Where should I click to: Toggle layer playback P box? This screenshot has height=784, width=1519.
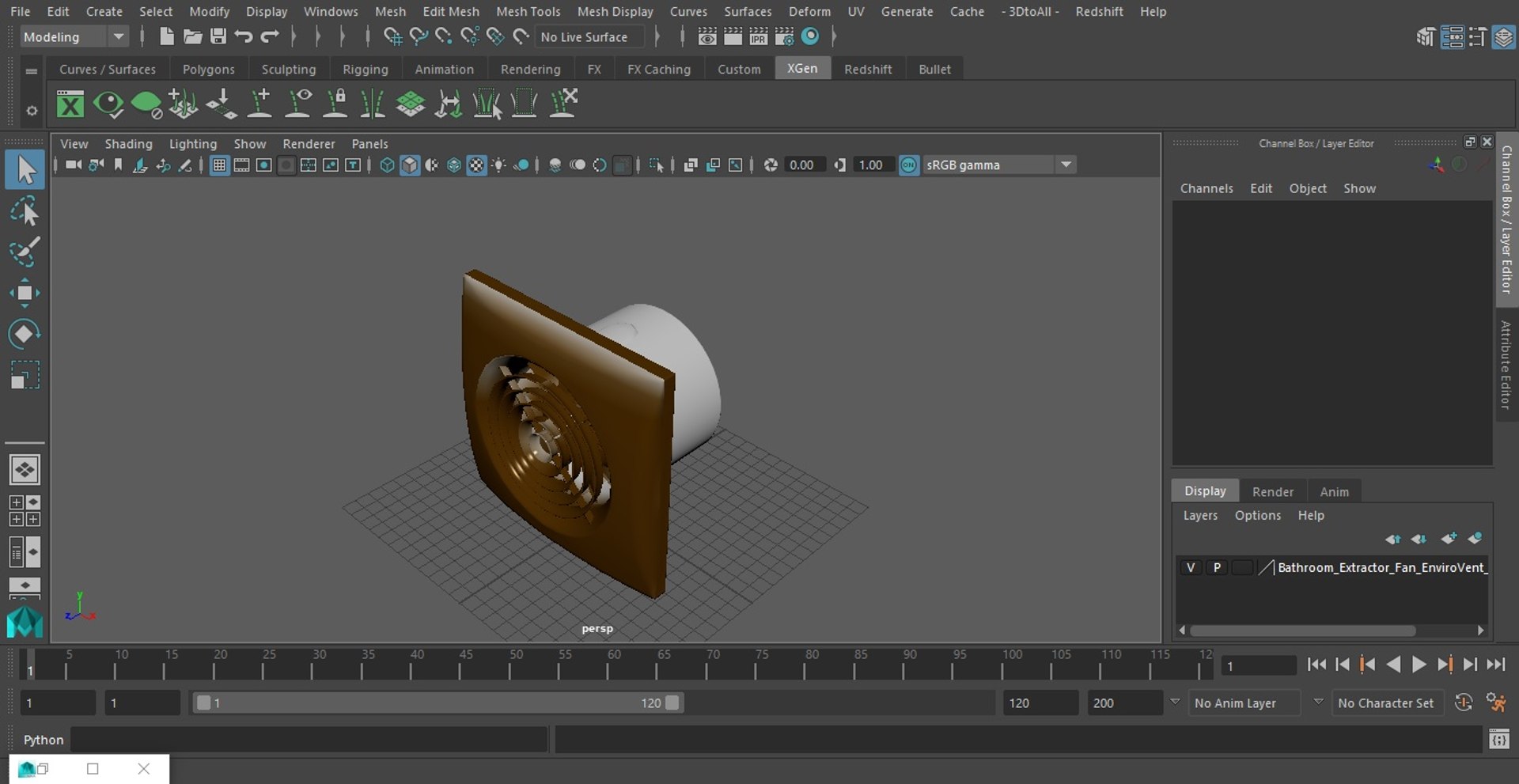tap(1217, 567)
